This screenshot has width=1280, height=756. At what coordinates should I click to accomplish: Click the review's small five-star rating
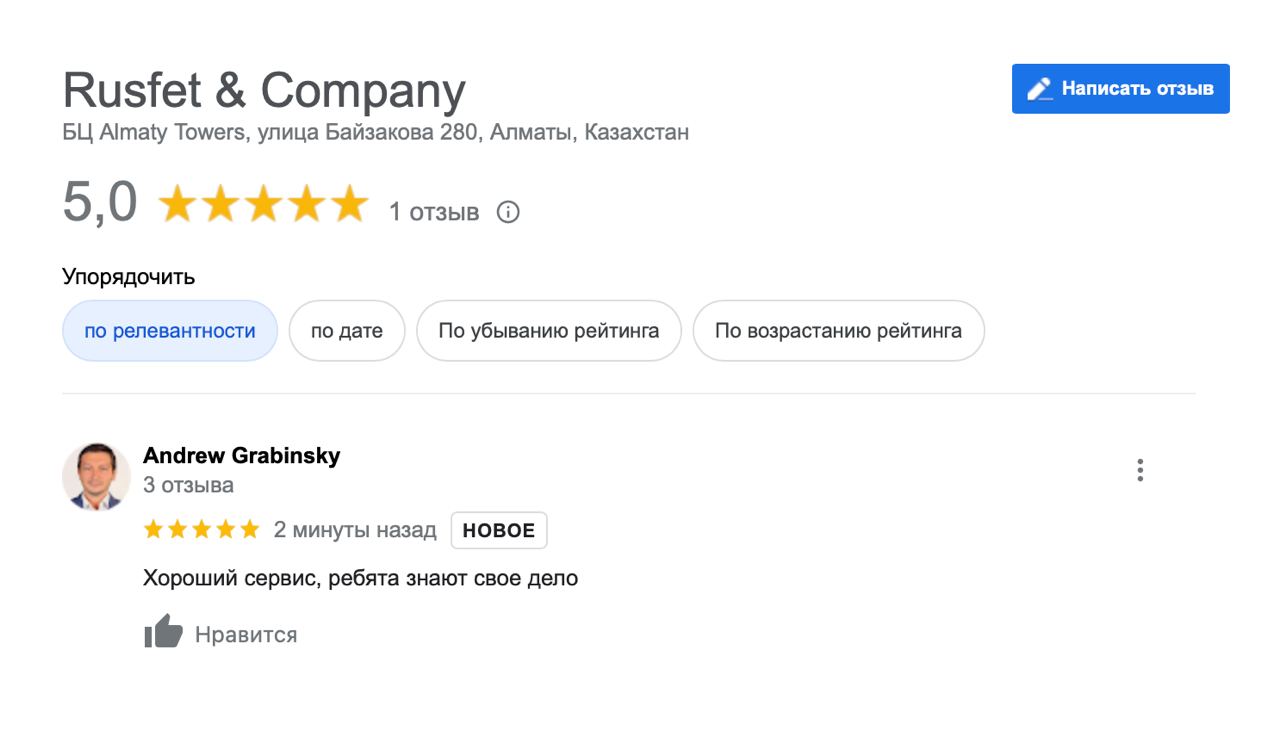tap(201, 530)
